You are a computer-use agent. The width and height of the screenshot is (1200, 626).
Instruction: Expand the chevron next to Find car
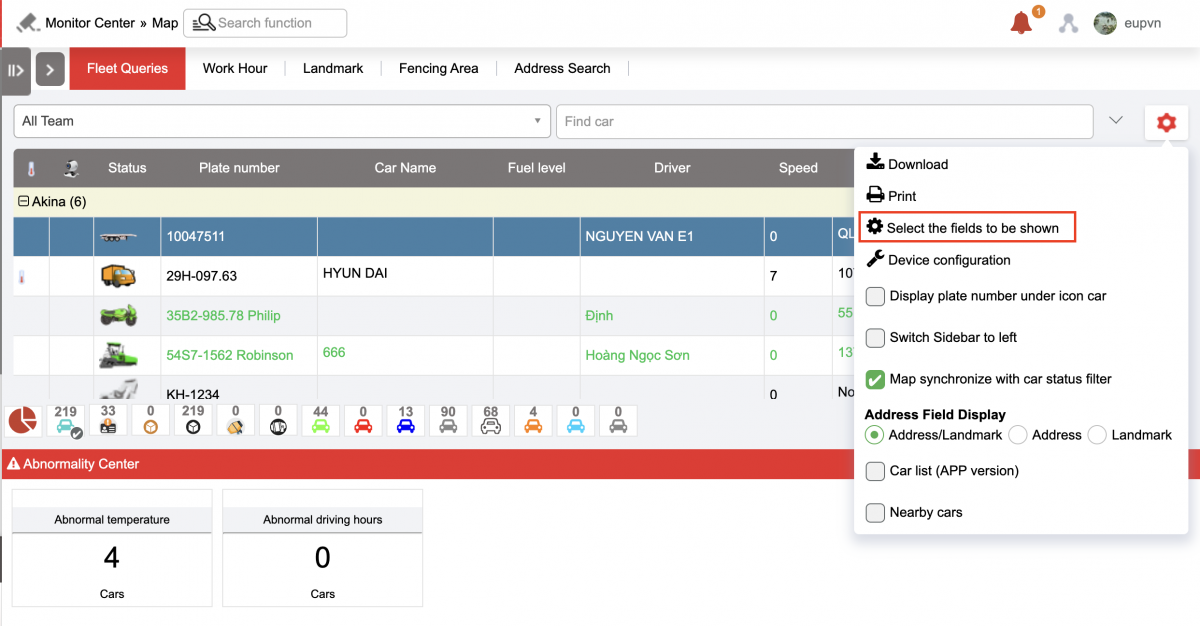[1116, 121]
